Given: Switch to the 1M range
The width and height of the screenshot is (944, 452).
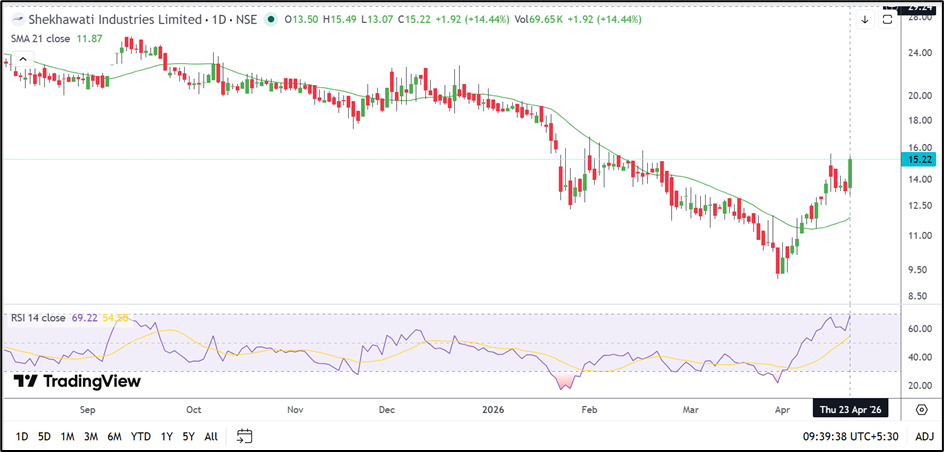Looking at the screenshot, I should [67, 436].
